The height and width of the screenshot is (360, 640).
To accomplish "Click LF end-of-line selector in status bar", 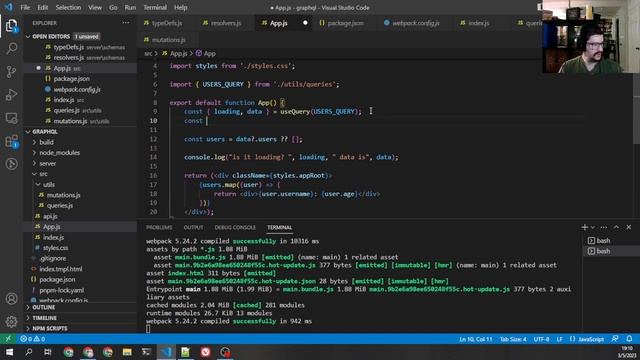I will point(559,339).
